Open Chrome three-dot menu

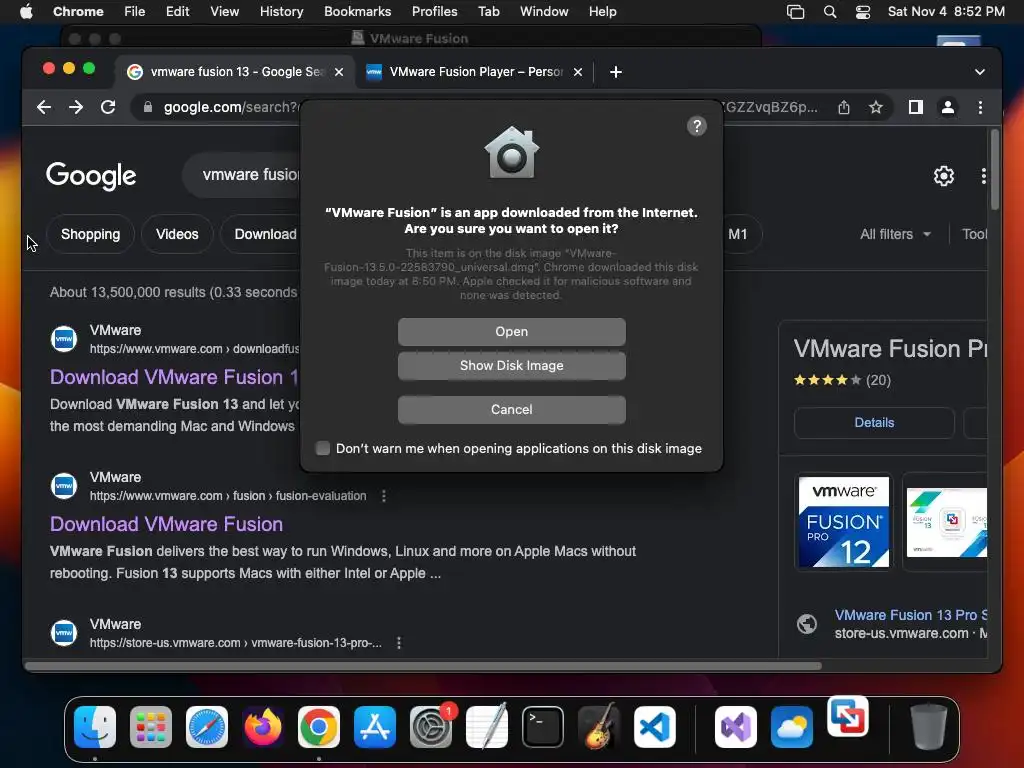point(980,107)
